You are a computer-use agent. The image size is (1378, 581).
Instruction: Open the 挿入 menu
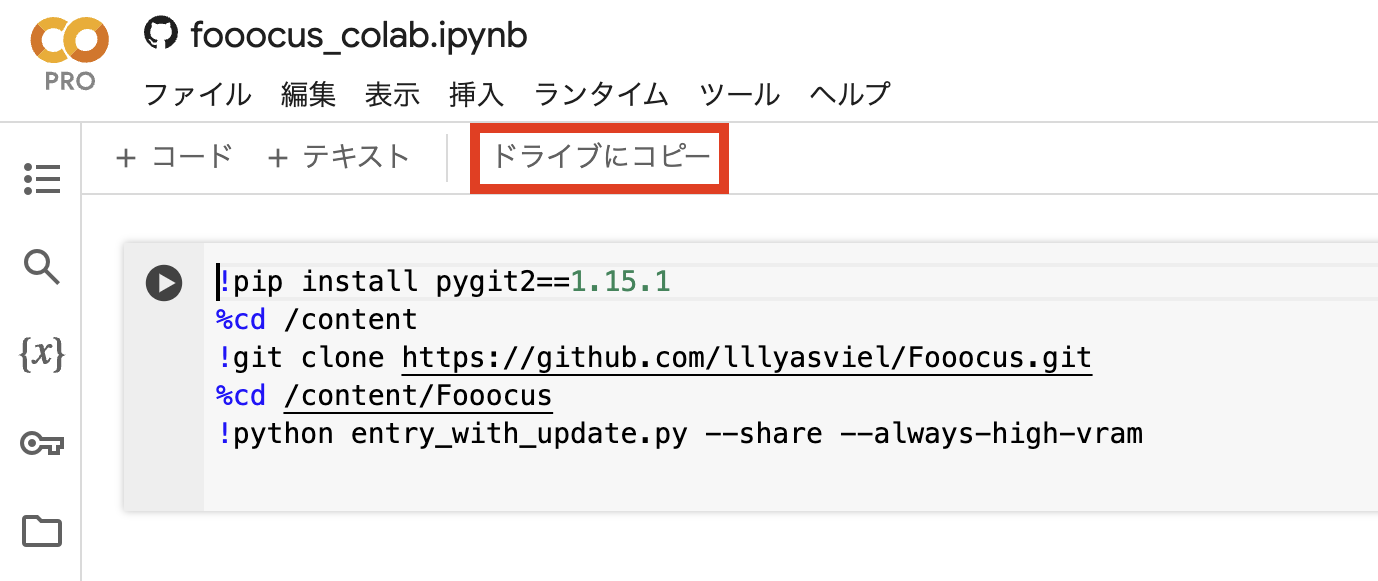point(477,94)
